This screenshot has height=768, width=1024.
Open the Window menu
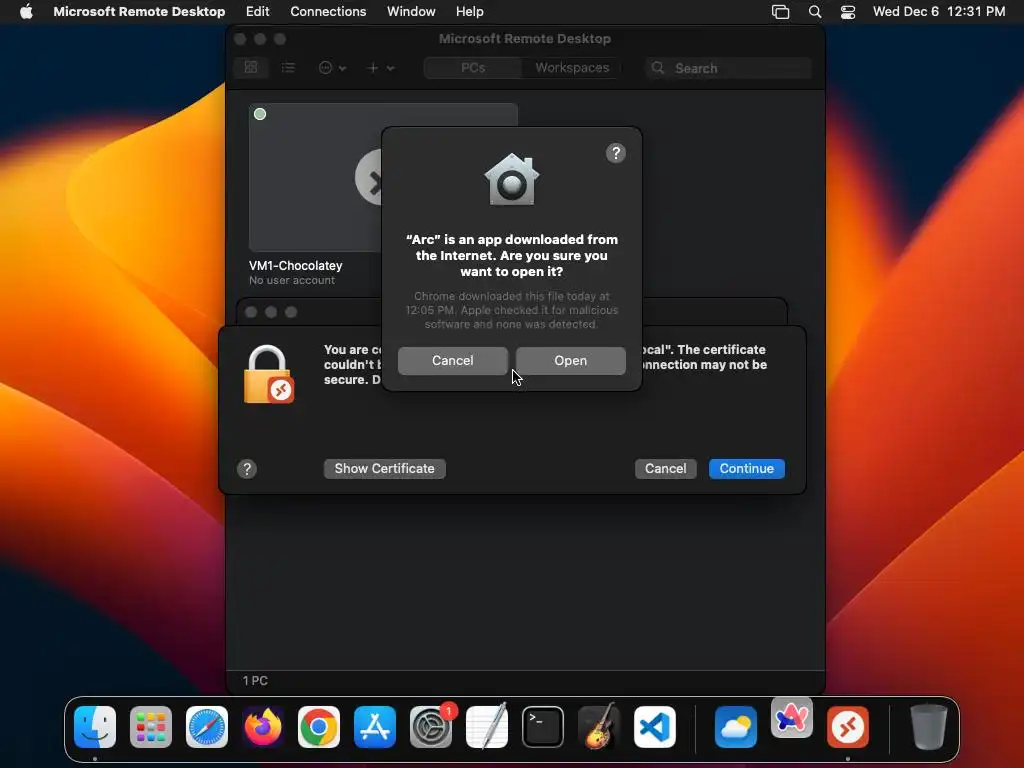coord(411,11)
